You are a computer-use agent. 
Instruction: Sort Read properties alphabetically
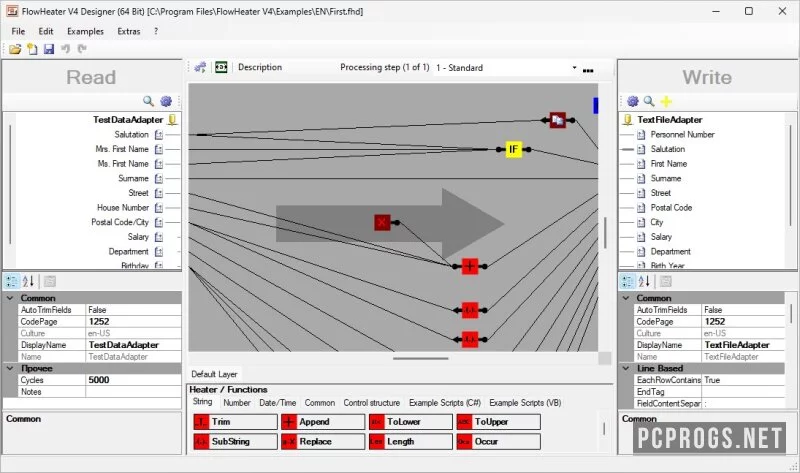coord(29,281)
